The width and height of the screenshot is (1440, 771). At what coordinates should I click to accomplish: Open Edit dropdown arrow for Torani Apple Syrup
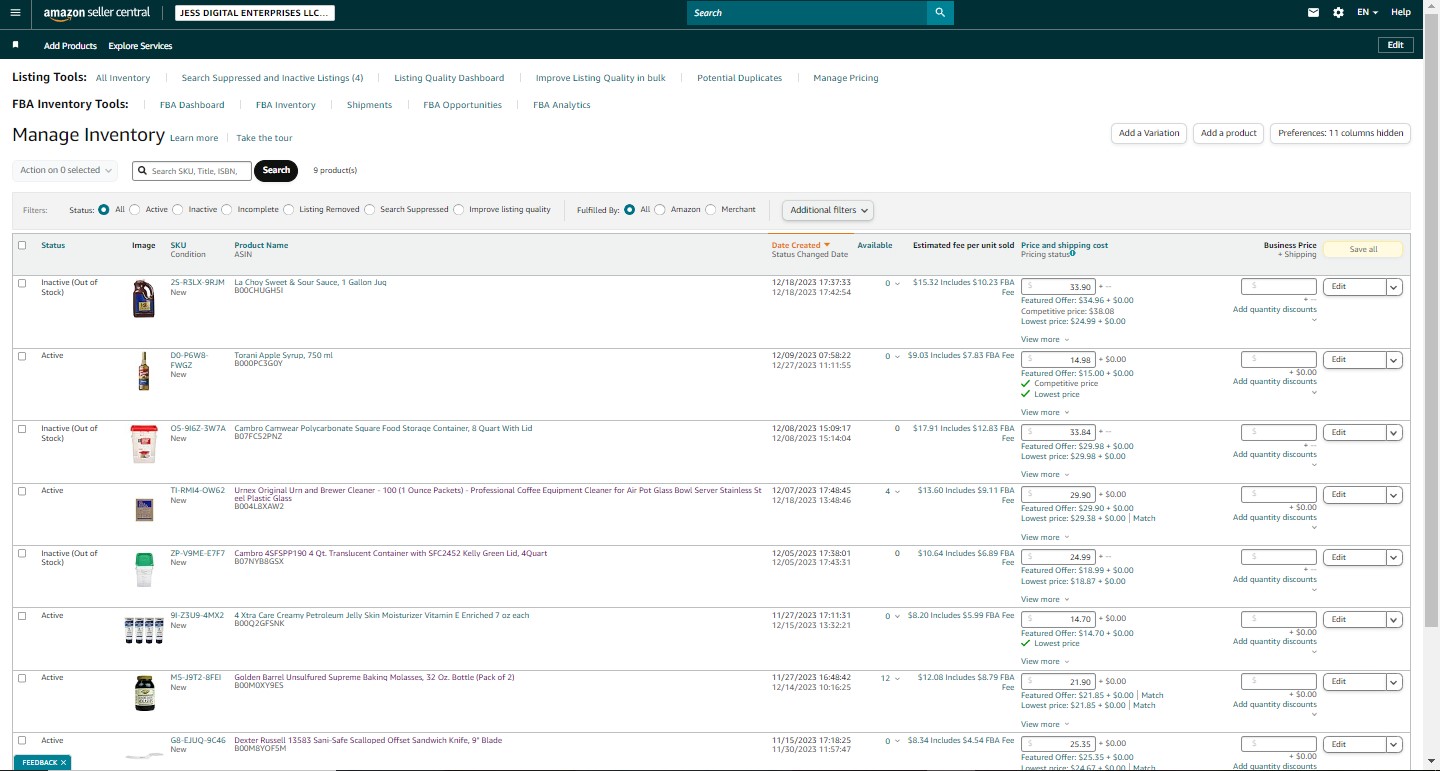(1394, 360)
